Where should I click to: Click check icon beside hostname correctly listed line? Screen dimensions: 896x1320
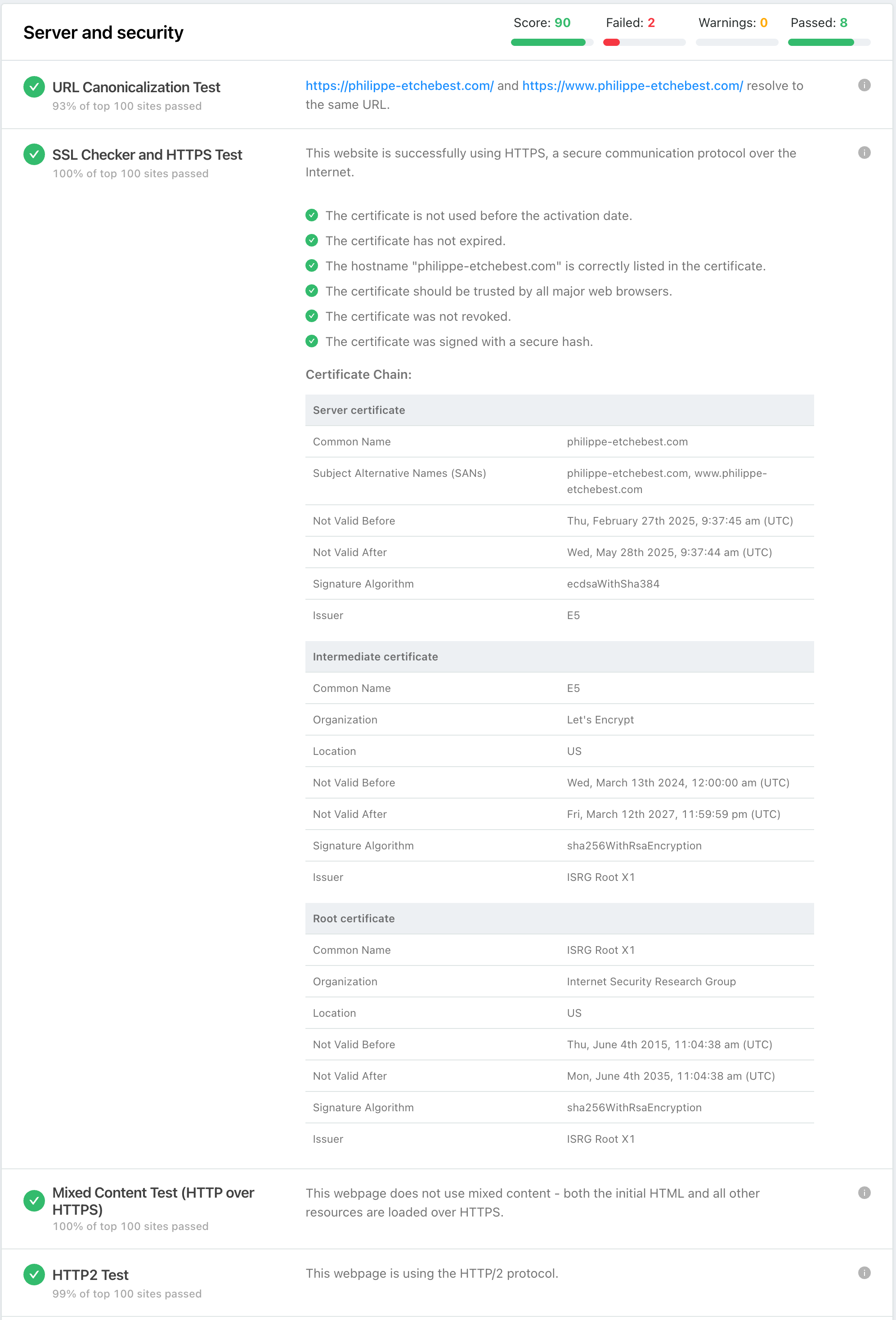[x=312, y=265]
